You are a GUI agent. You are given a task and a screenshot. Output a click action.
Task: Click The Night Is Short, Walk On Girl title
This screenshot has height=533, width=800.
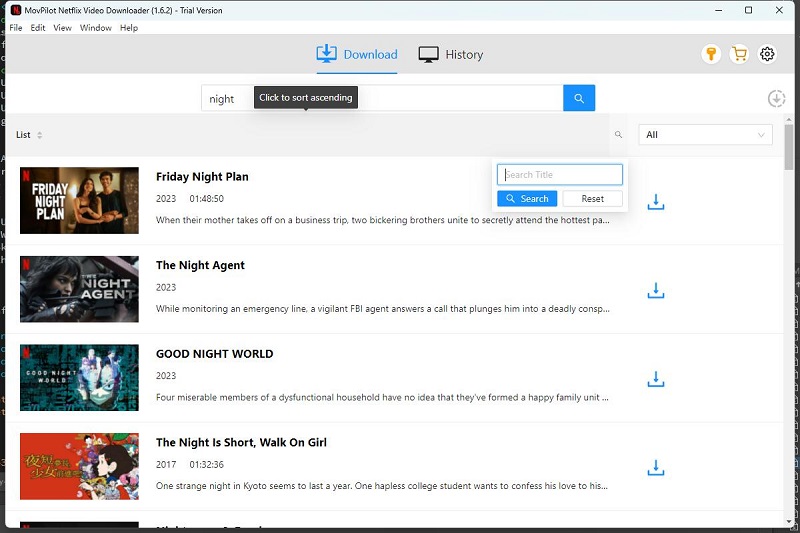pyautogui.click(x=241, y=443)
